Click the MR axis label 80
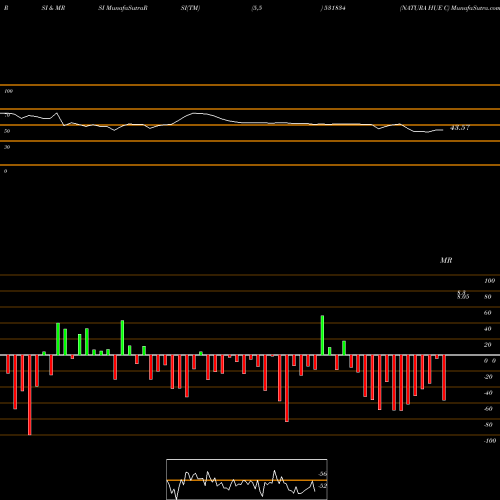Viewport: 500px width, 500px height. coord(488,297)
